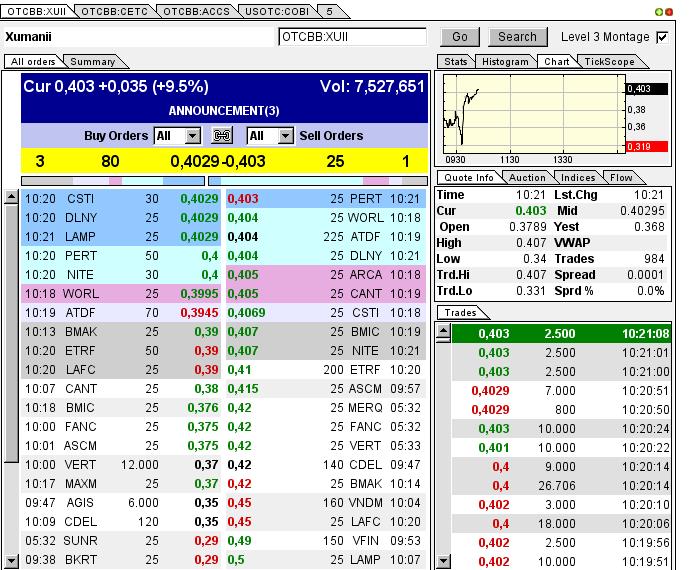Select the Flow tab
692x570 pixels.
pos(621,178)
